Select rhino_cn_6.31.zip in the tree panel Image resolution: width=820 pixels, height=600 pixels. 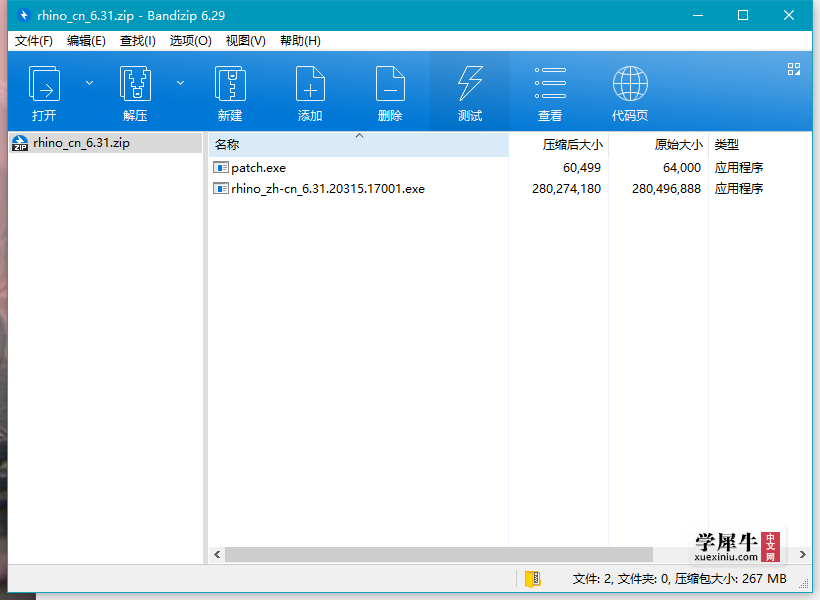(106, 143)
